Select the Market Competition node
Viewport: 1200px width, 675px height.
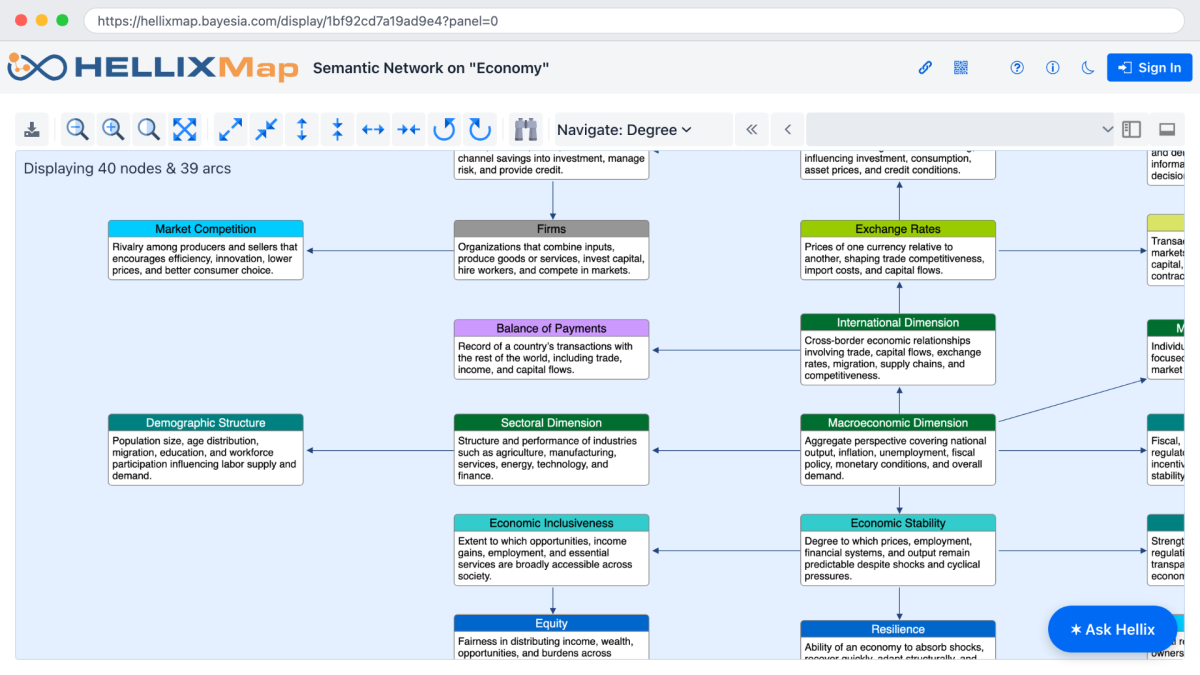pyautogui.click(x=205, y=250)
